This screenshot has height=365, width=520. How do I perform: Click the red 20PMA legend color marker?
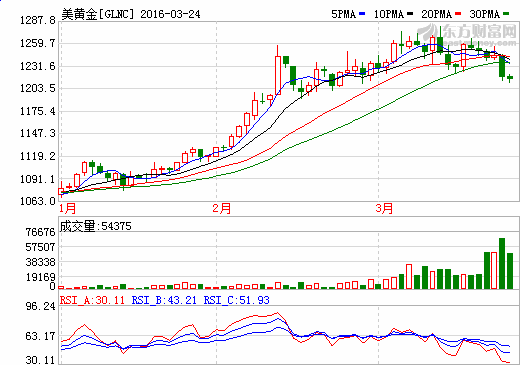458,14
